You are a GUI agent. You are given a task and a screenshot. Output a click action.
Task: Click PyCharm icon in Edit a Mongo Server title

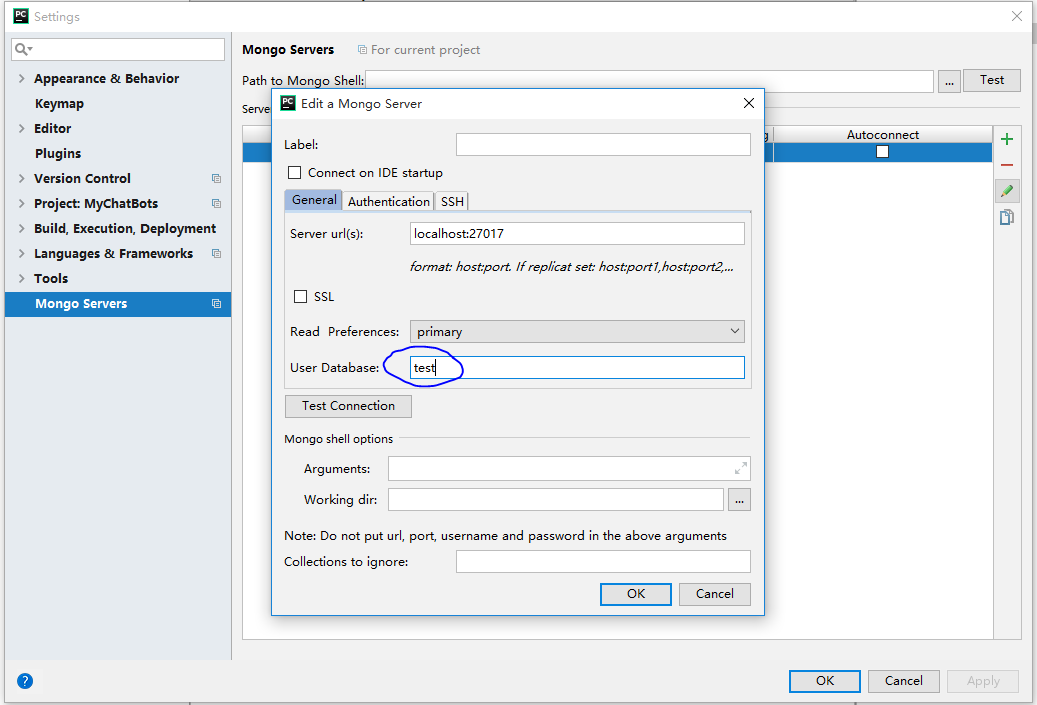[288, 103]
